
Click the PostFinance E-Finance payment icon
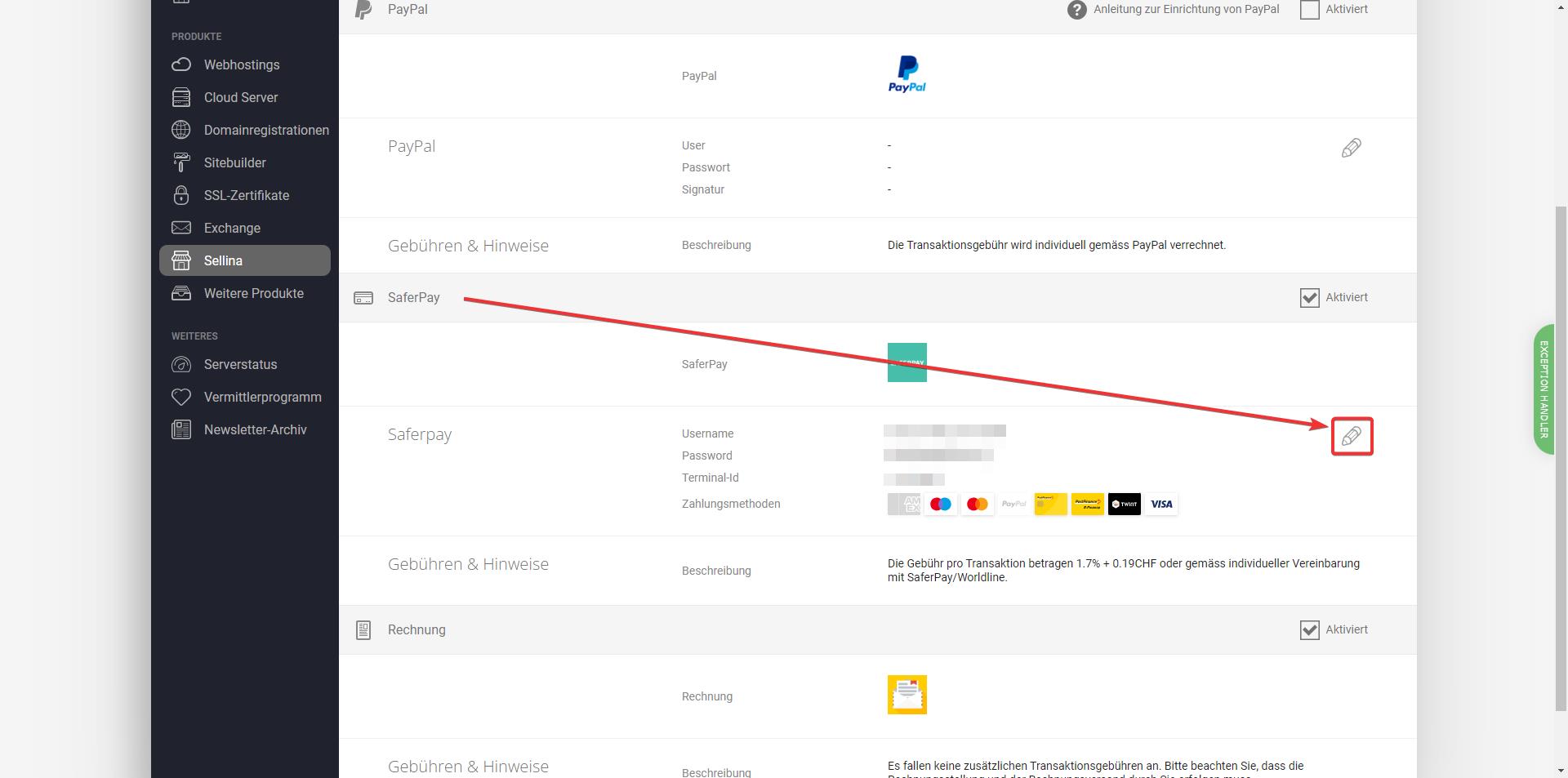pos(1088,504)
